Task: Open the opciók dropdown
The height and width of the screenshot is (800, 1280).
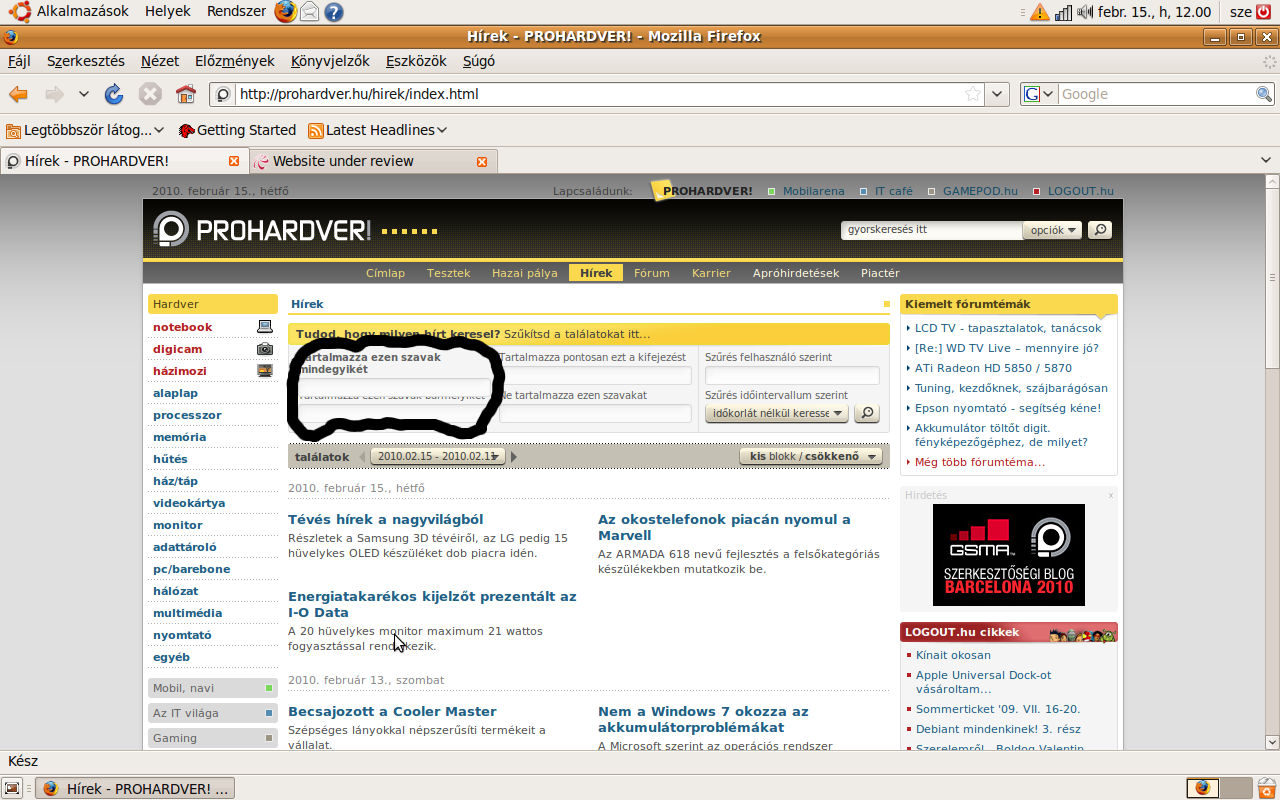Action: 1052,230
